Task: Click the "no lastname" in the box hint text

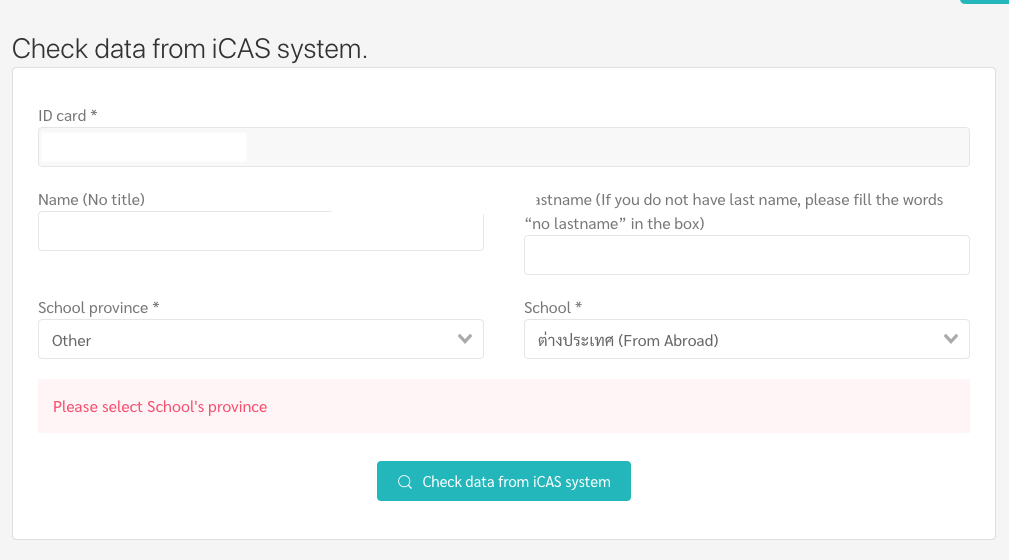Action: tap(615, 224)
